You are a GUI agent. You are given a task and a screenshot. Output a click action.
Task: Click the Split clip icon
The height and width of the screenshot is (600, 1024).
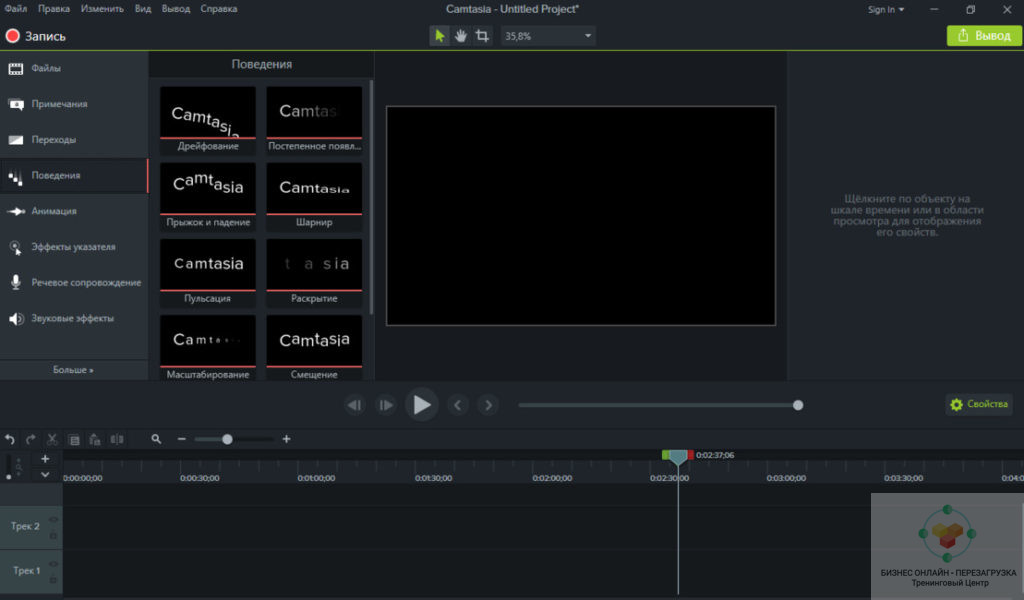tap(117, 439)
